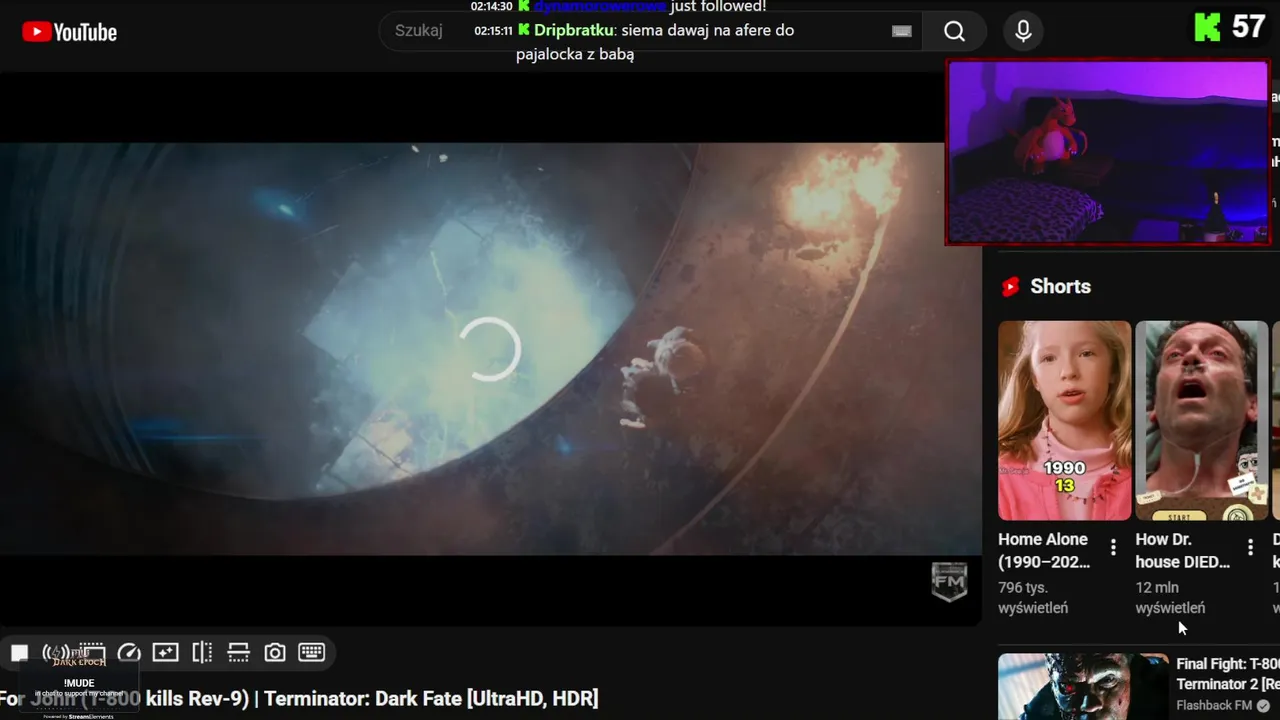This screenshot has width=1280, height=720.
Task: Activate the volume booster icon
Action: pos(56,653)
